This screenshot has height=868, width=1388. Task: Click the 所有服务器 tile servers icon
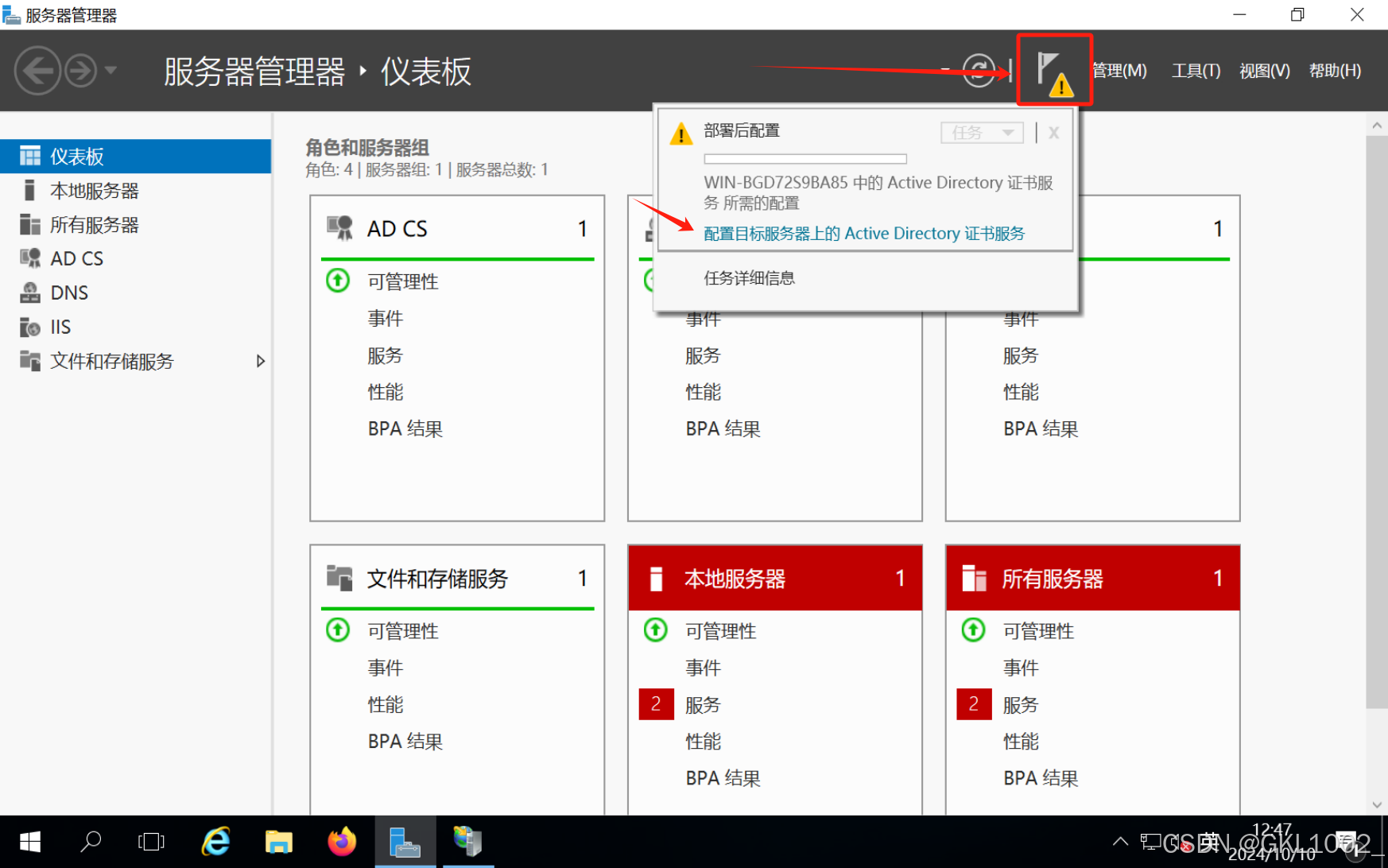tap(974, 578)
